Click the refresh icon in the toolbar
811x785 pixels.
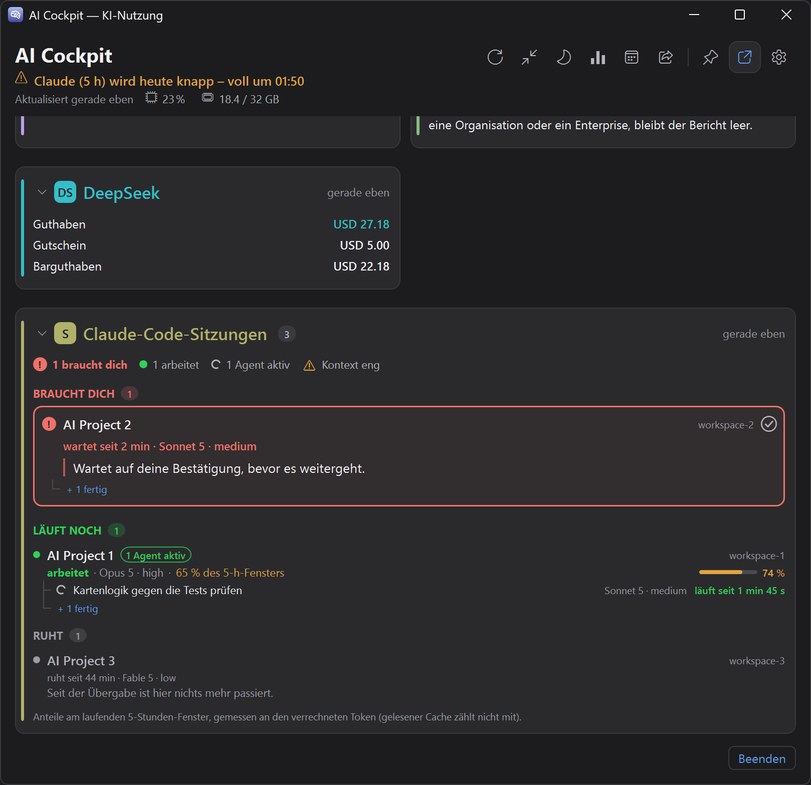(x=495, y=57)
